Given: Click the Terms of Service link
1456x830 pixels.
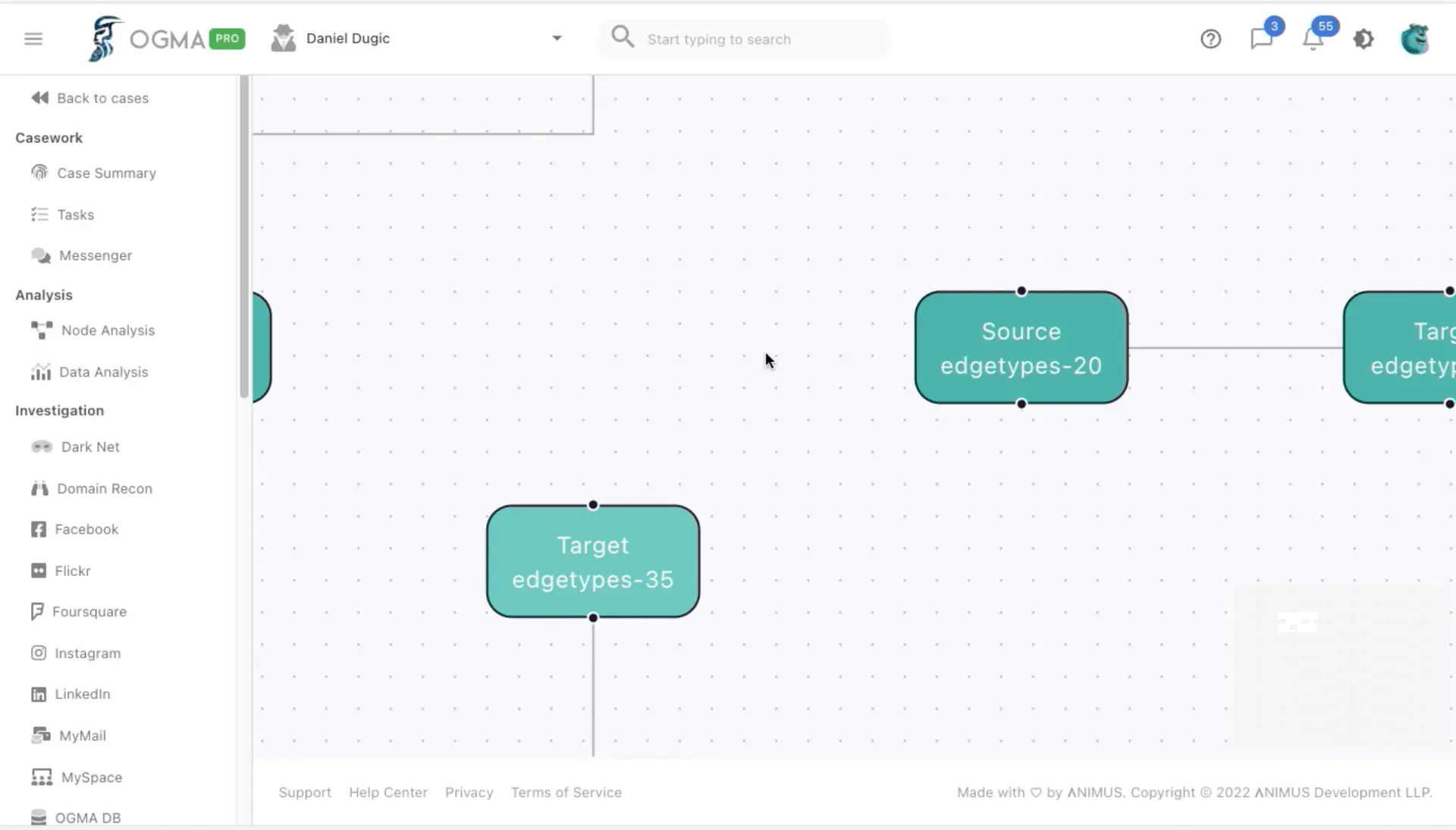Looking at the screenshot, I should point(566,792).
